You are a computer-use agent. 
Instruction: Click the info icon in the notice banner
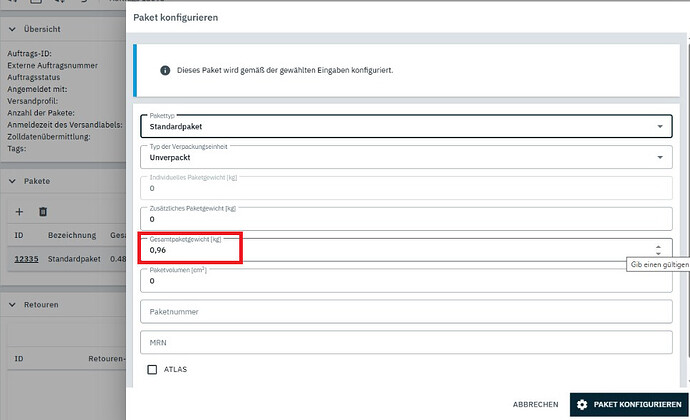click(x=165, y=70)
